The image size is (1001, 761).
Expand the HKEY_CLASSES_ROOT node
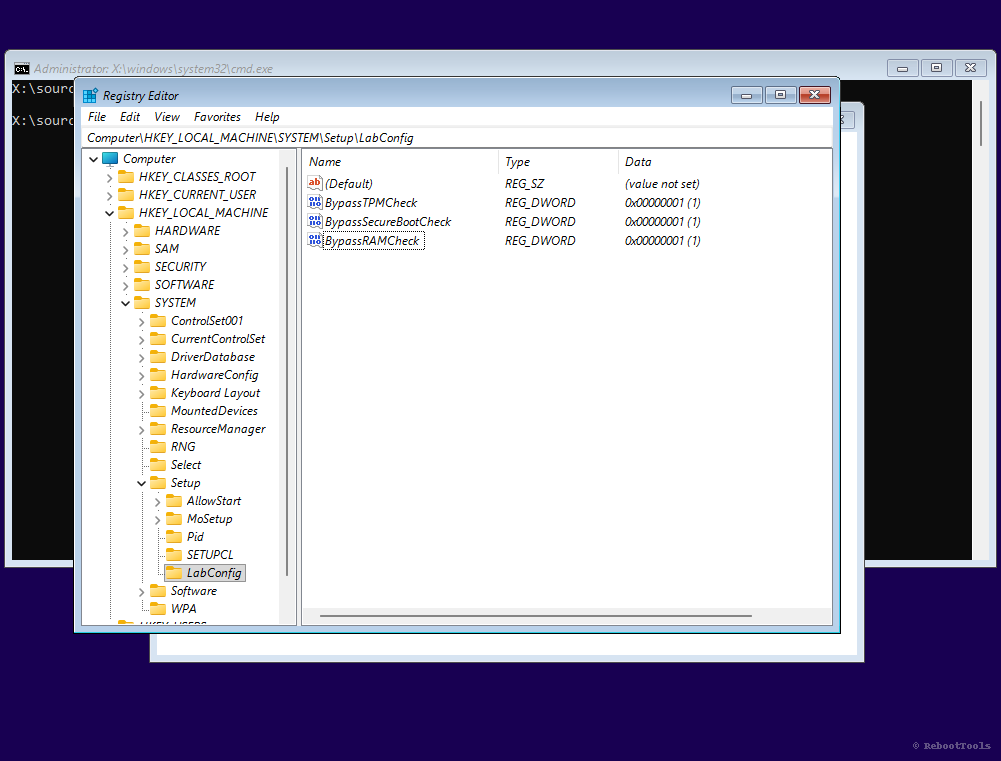(109, 176)
